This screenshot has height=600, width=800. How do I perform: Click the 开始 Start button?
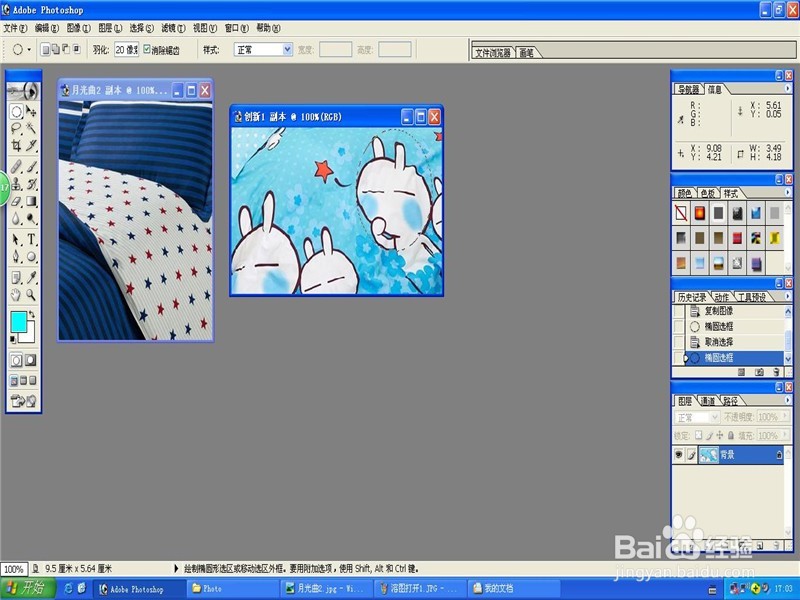[28, 588]
